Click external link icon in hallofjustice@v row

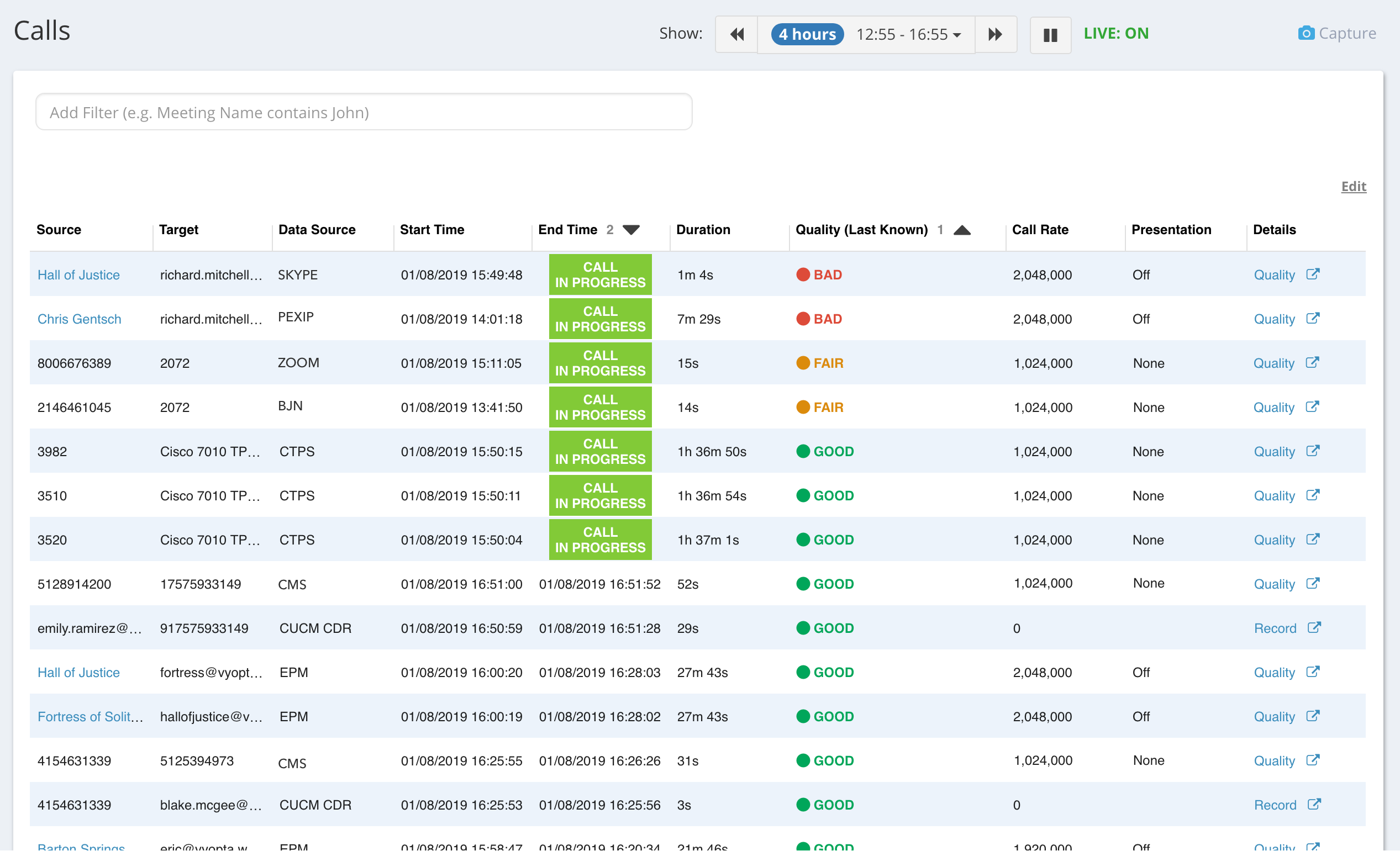tap(1313, 716)
